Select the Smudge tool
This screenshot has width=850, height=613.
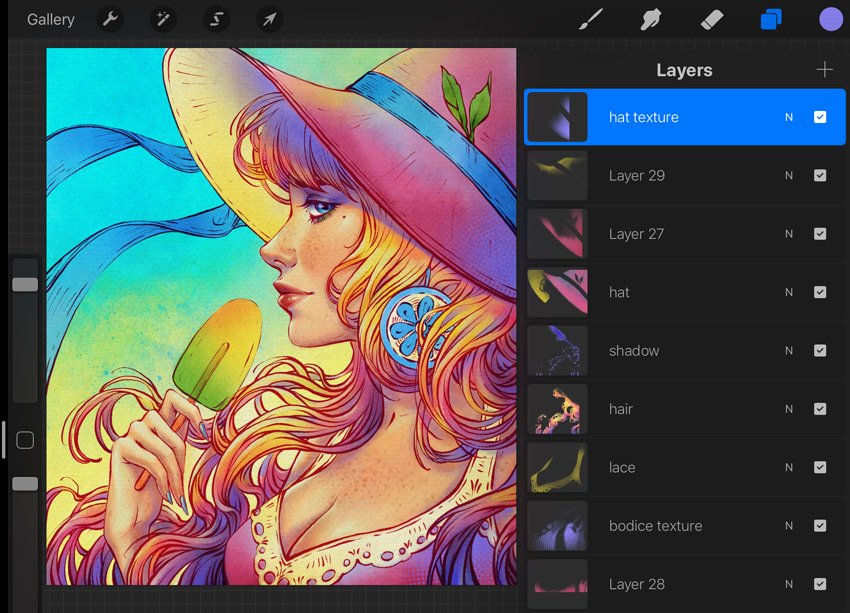(x=651, y=20)
